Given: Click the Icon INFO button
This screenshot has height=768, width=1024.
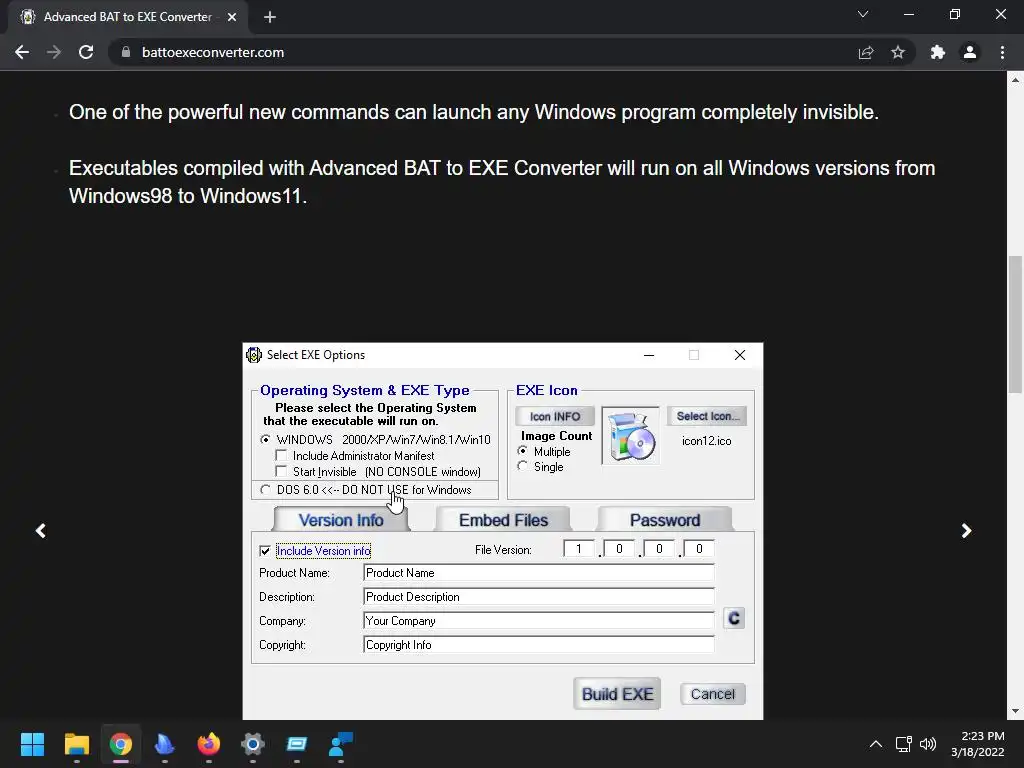Looking at the screenshot, I should click(555, 416).
